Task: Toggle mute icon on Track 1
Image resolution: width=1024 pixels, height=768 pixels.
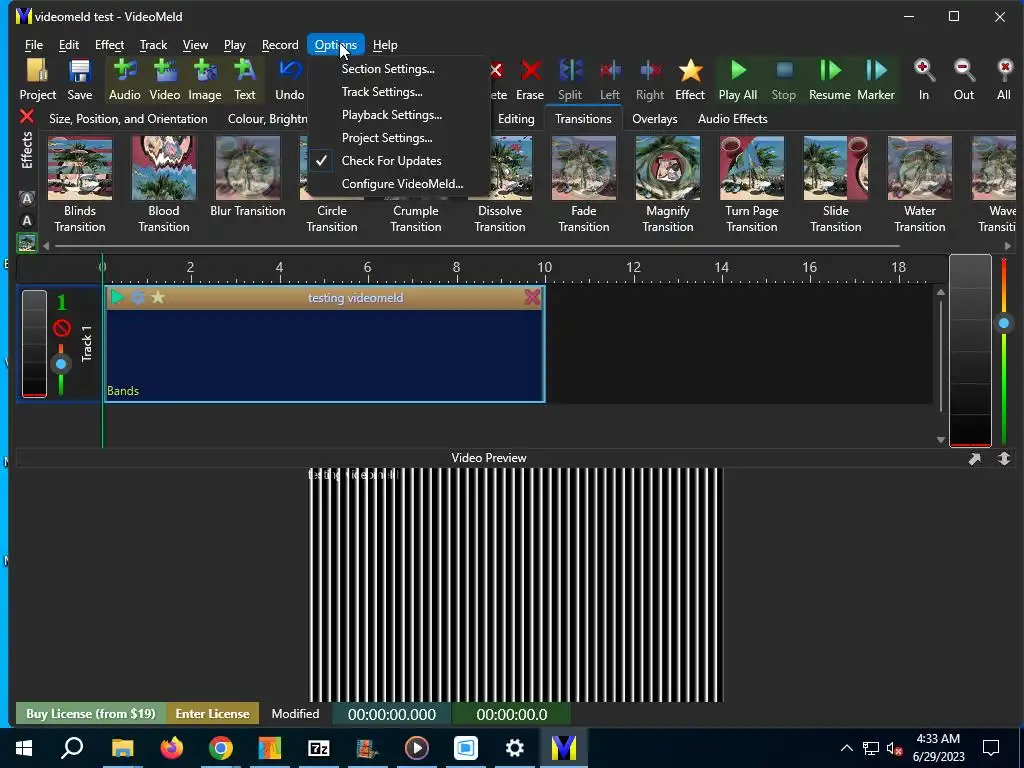Action: 61,327
